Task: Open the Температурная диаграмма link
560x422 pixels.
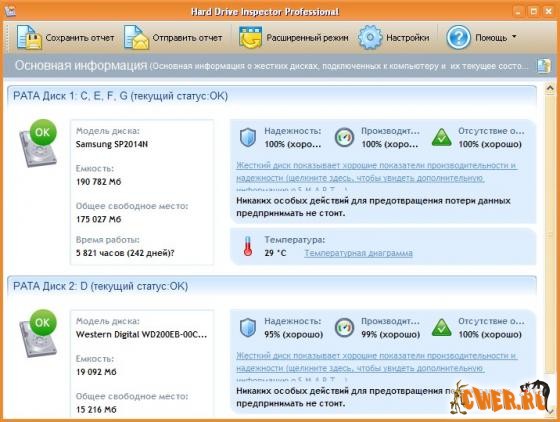Action: point(358,253)
